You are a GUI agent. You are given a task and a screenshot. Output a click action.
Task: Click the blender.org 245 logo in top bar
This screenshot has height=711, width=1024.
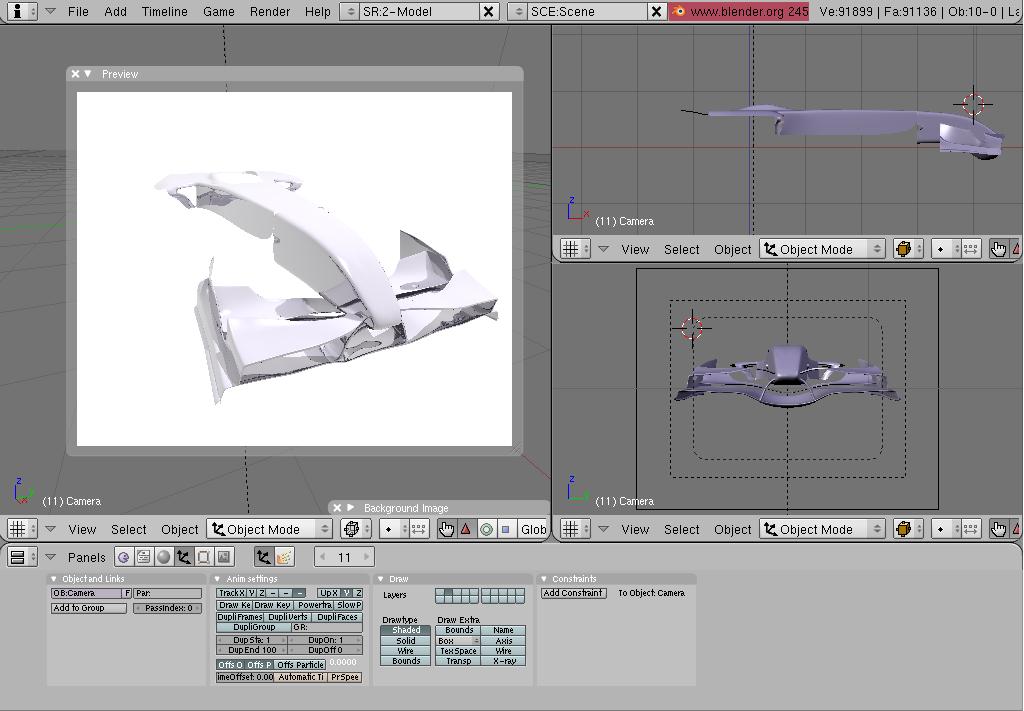pos(739,11)
